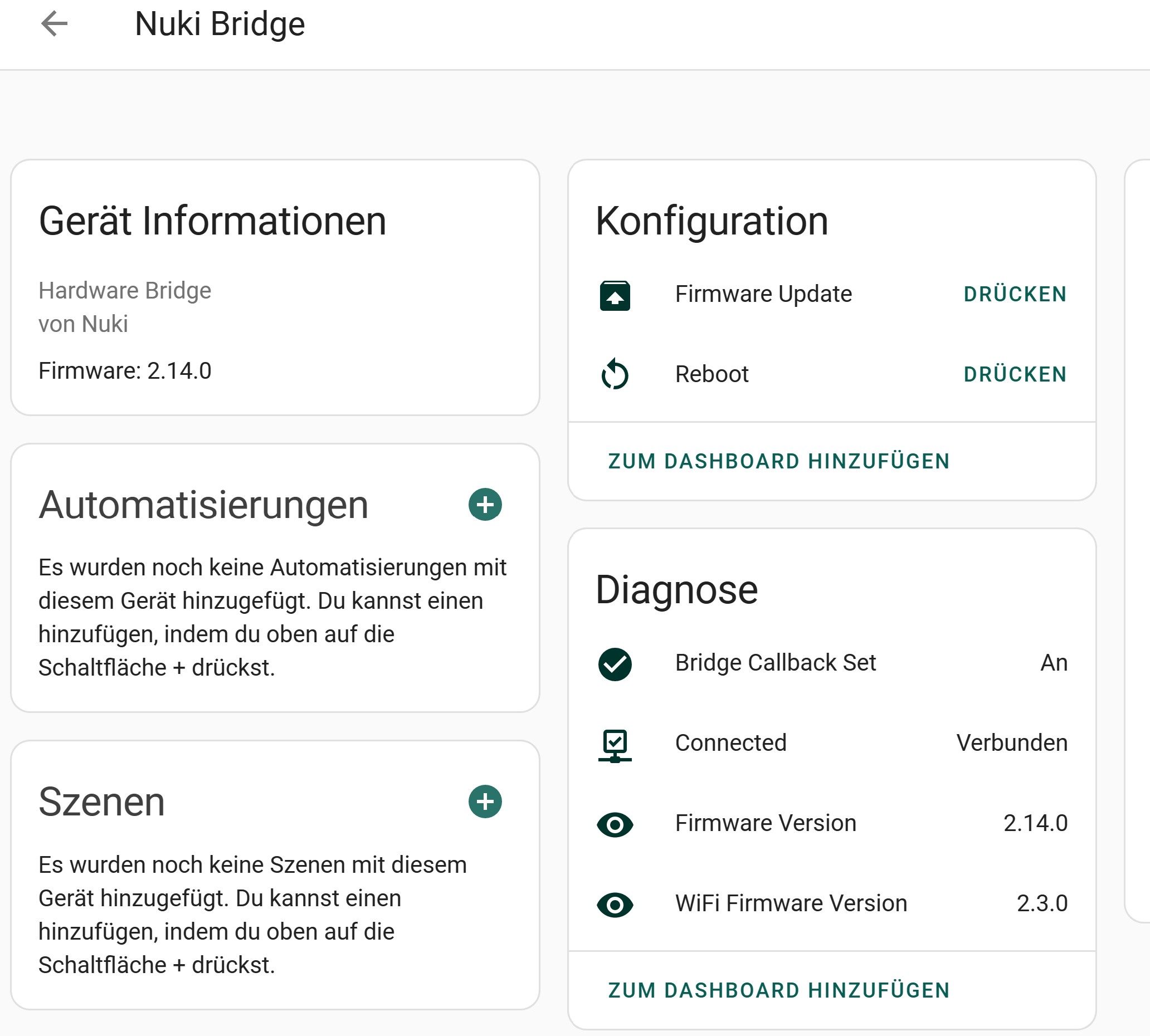This screenshot has height=1036, width=1150.
Task: Click the 'Verbunden' state value
Action: coord(1012,743)
